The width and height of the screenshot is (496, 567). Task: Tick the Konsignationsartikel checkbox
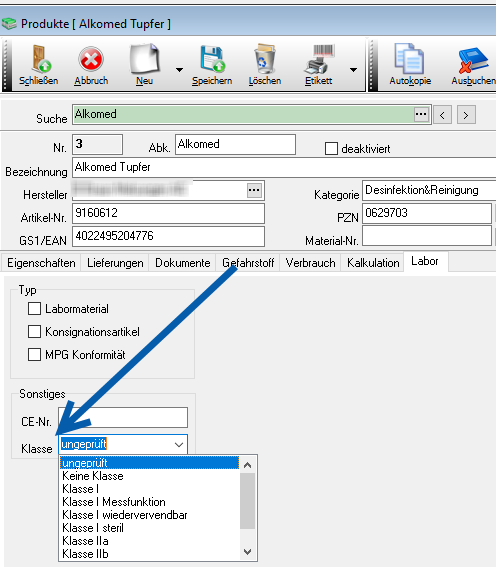tap(34, 332)
